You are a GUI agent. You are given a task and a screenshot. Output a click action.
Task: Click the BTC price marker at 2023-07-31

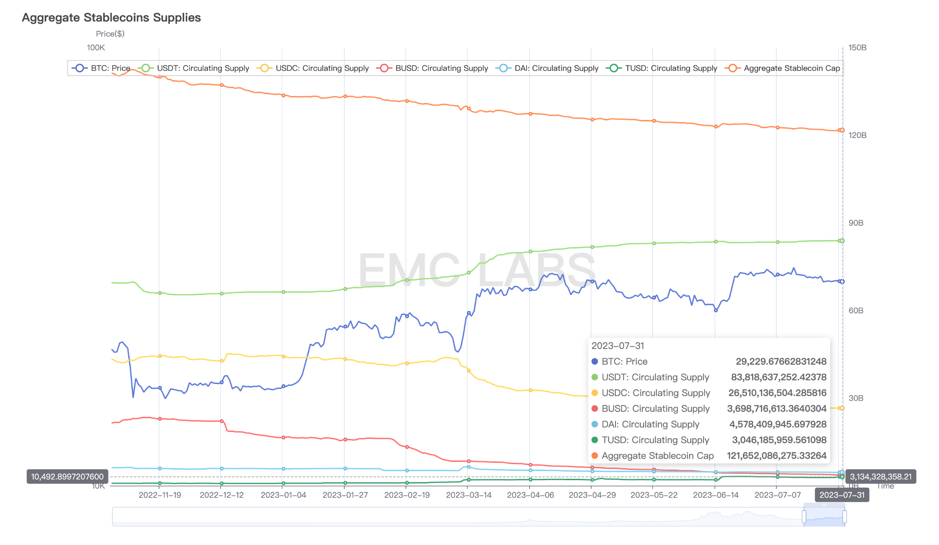pyautogui.click(x=842, y=281)
